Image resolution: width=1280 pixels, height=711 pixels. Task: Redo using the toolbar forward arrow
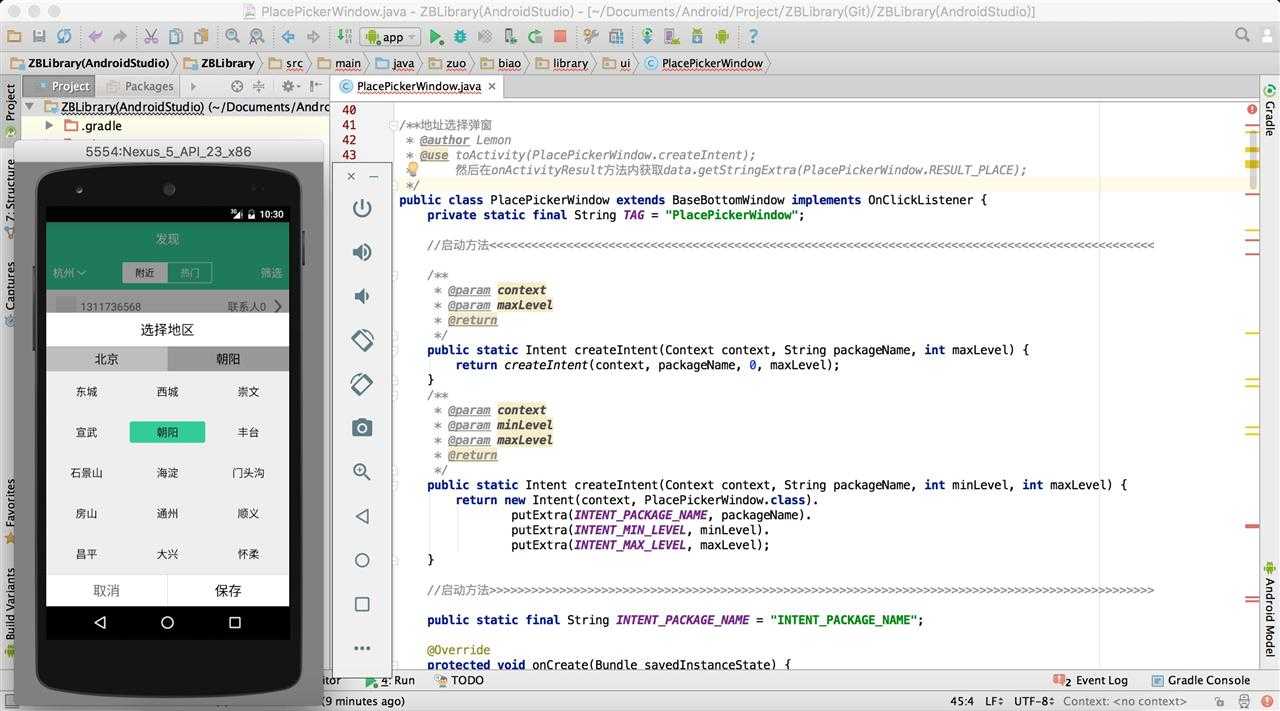120,36
